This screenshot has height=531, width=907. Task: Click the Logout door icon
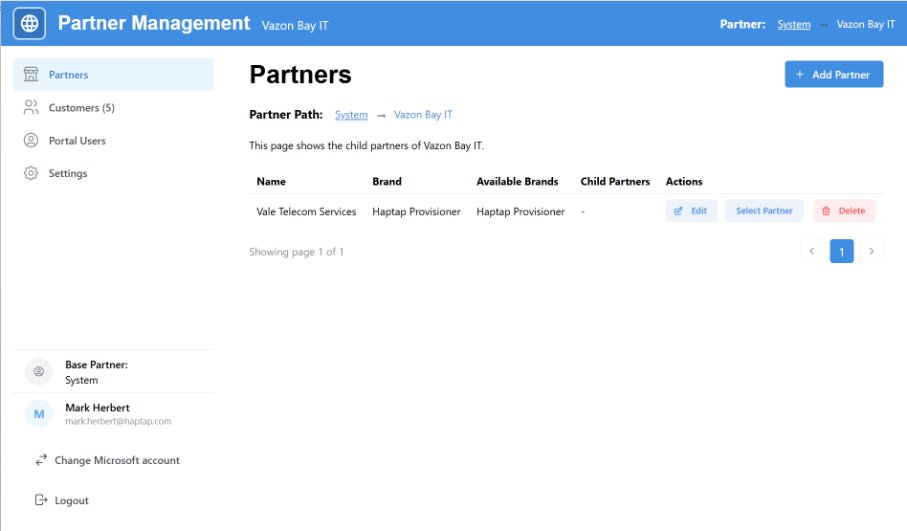coord(41,500)
